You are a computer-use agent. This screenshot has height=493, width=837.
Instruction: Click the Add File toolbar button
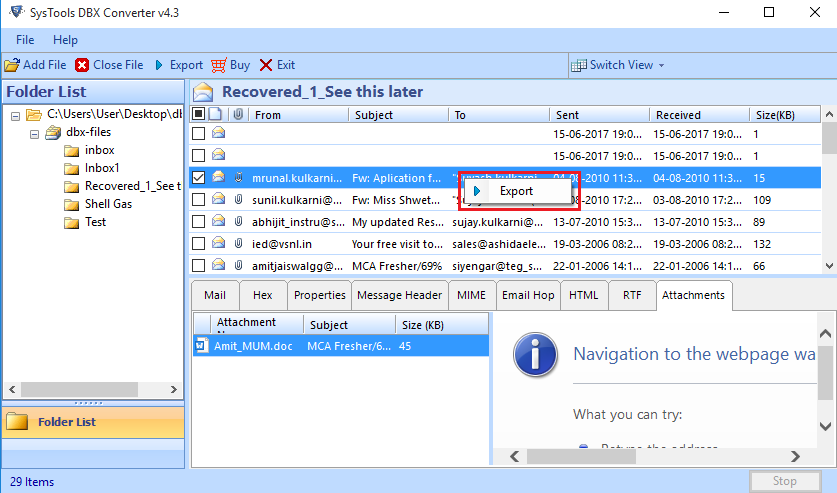[x=35, y=65]
